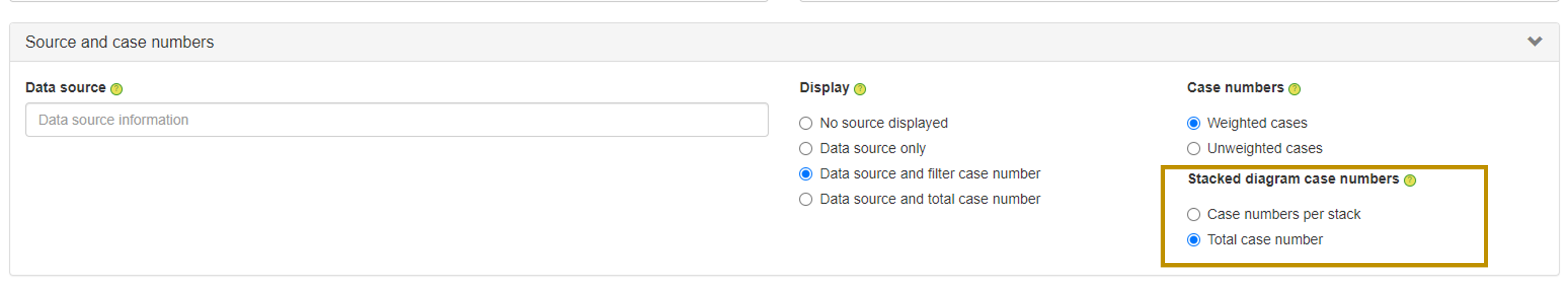
Task: Choose the 'Total case number' radio option
Action: click(1194, 240)
